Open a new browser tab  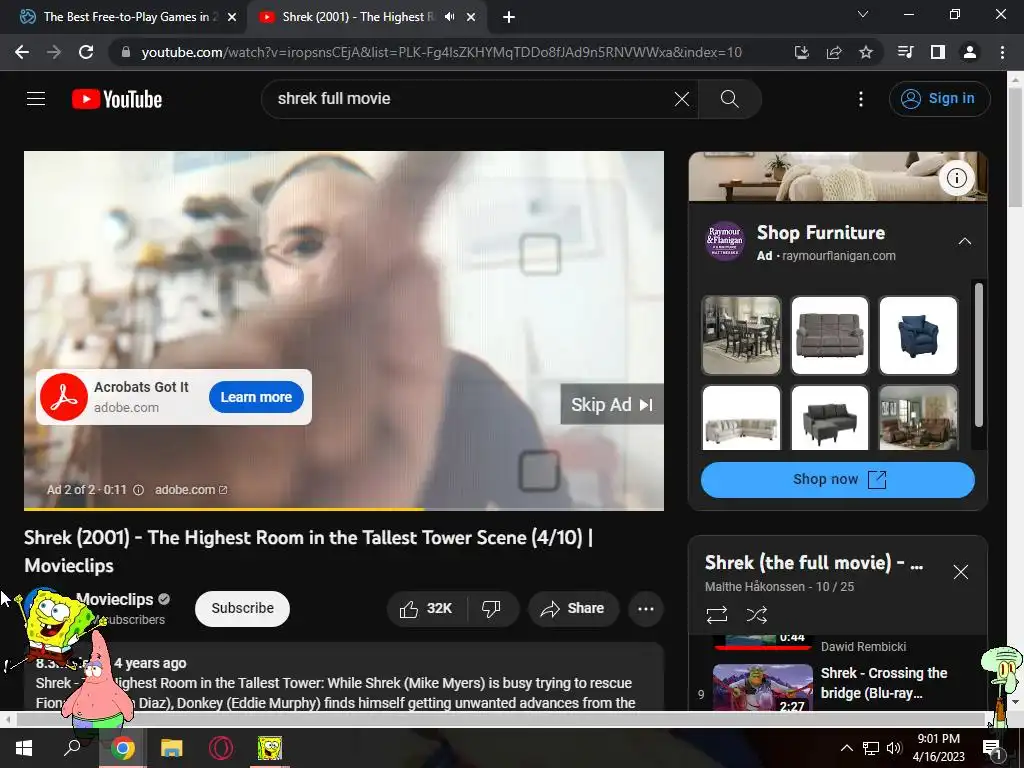(x=509, y=18)
